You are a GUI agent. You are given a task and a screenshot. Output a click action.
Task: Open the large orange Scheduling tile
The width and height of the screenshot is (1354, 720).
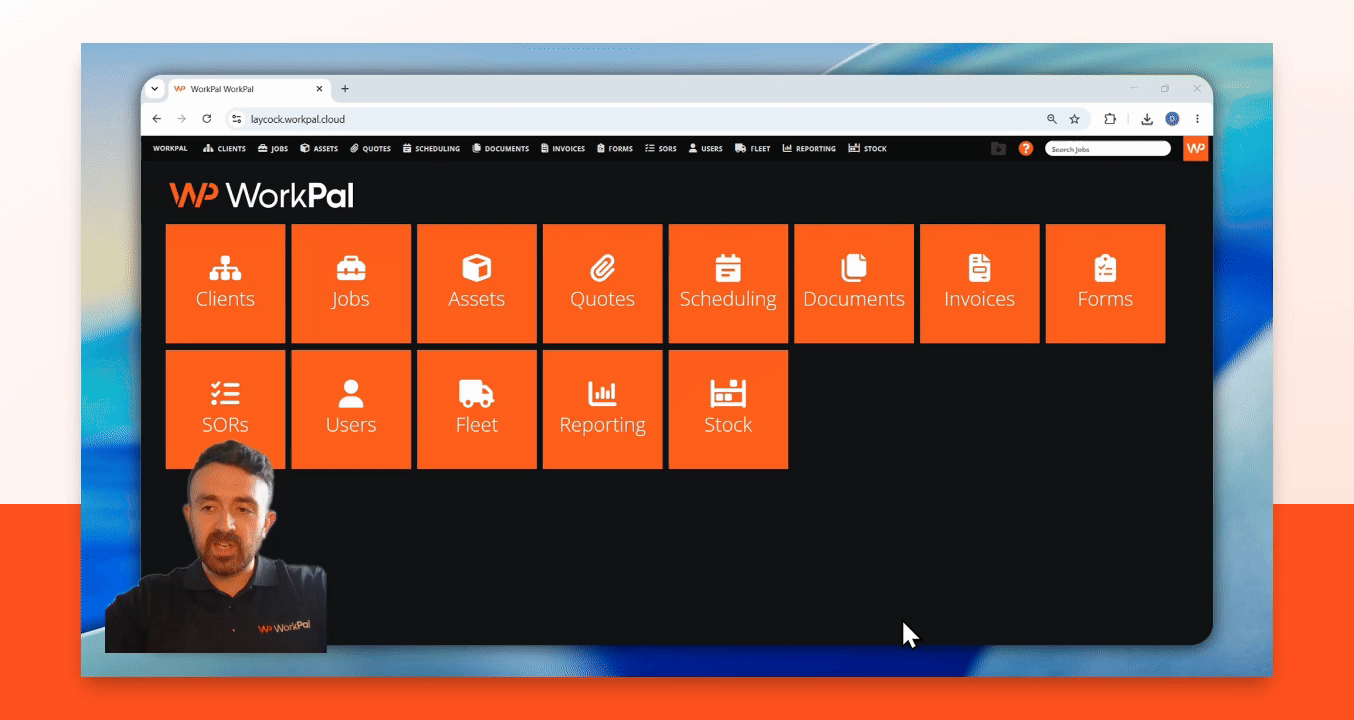tap(728, 284)
